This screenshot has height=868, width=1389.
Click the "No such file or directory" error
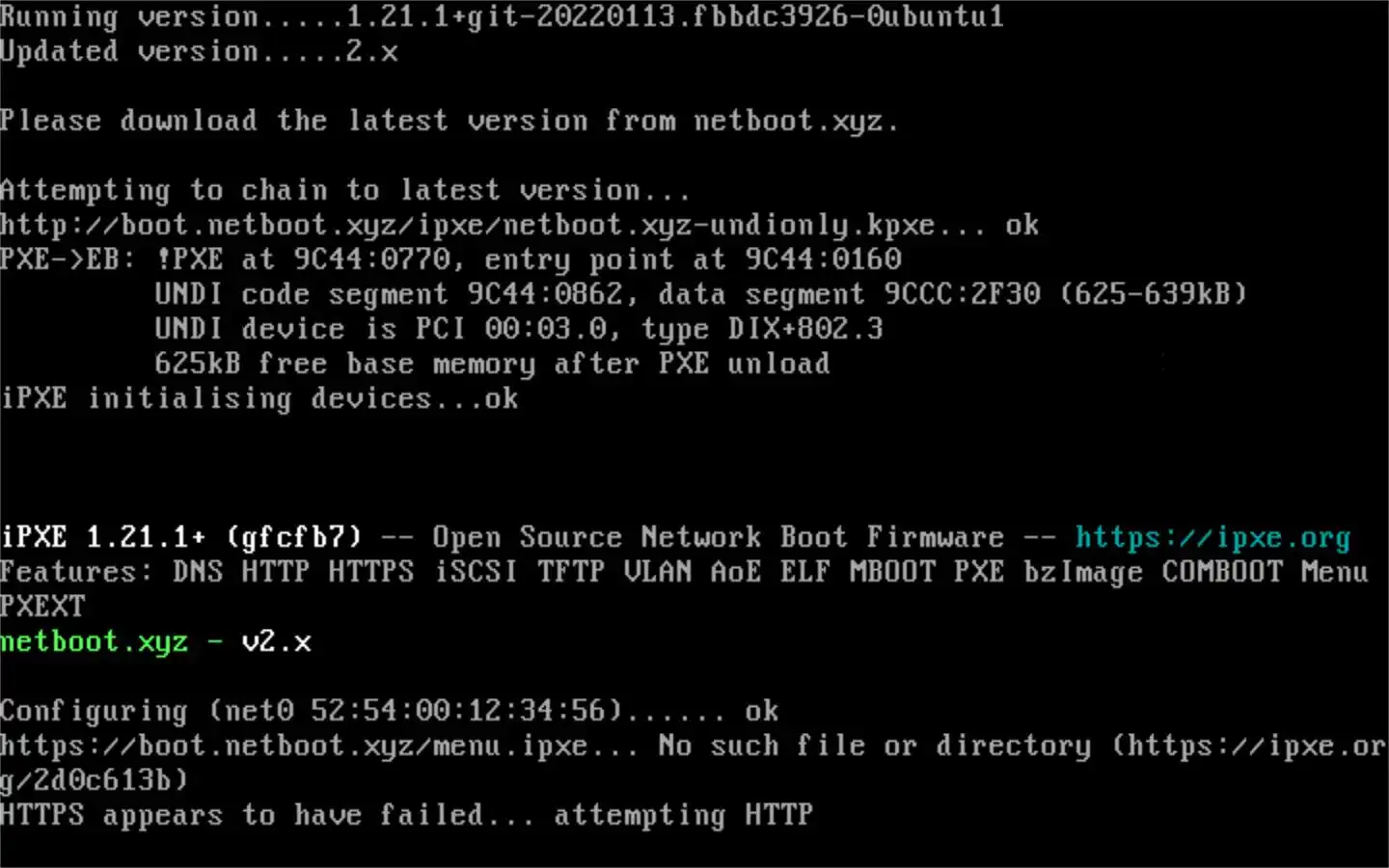(874, 746)
